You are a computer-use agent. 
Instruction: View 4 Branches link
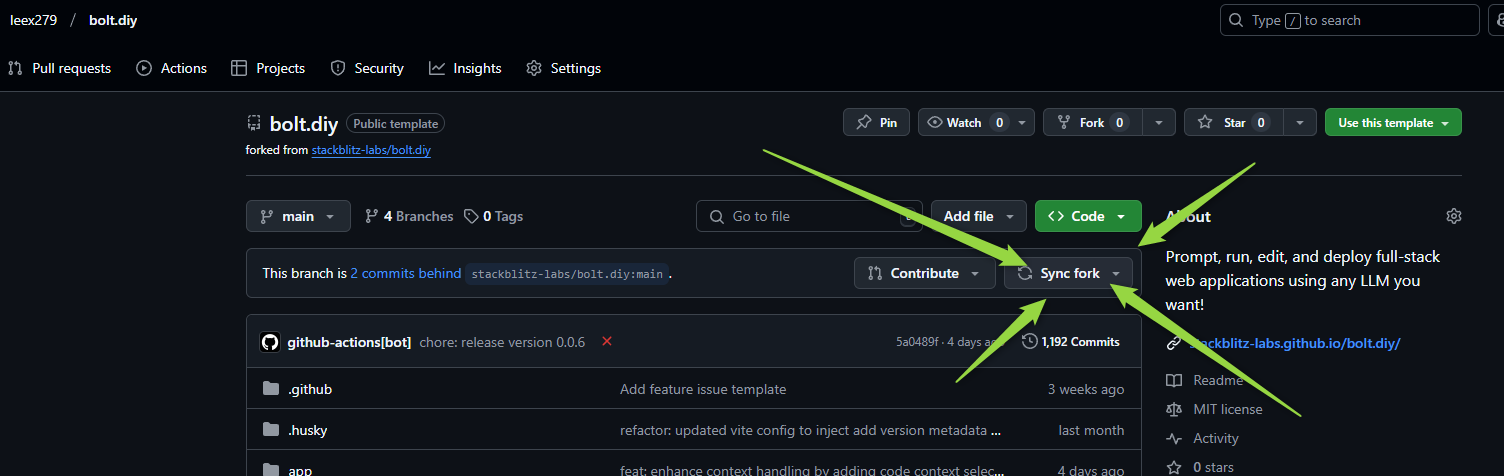point(409,216)
